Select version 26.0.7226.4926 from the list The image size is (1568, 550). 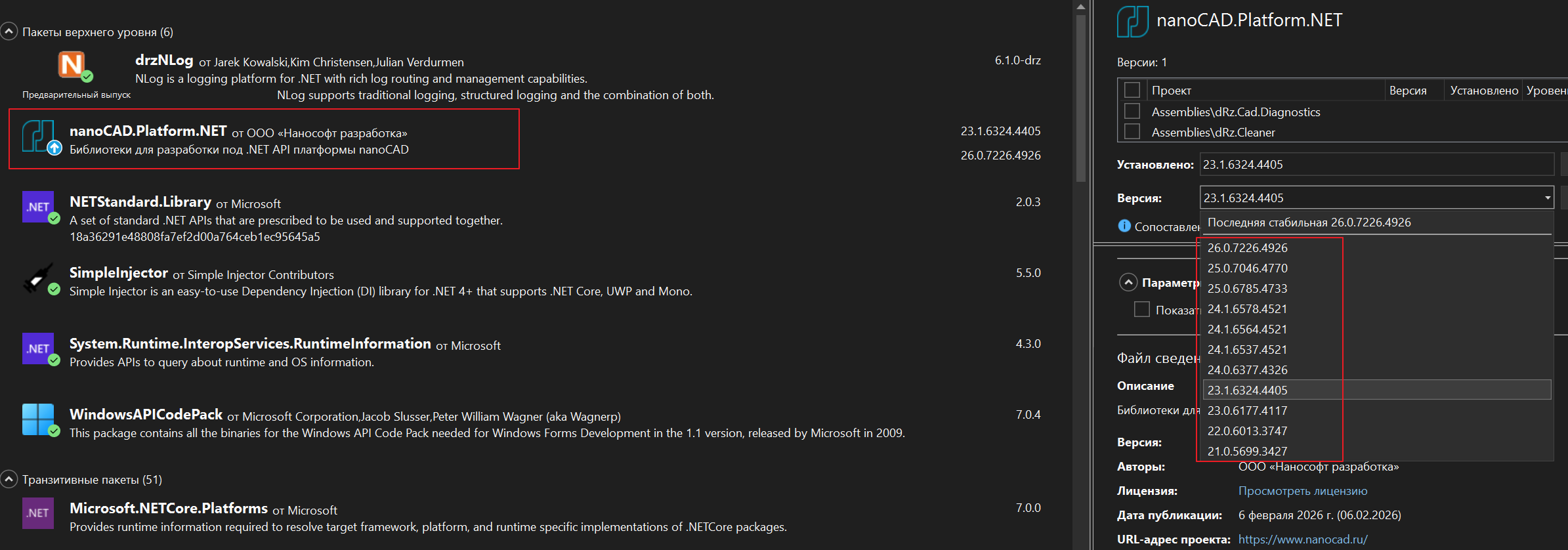click(1247, 247)
